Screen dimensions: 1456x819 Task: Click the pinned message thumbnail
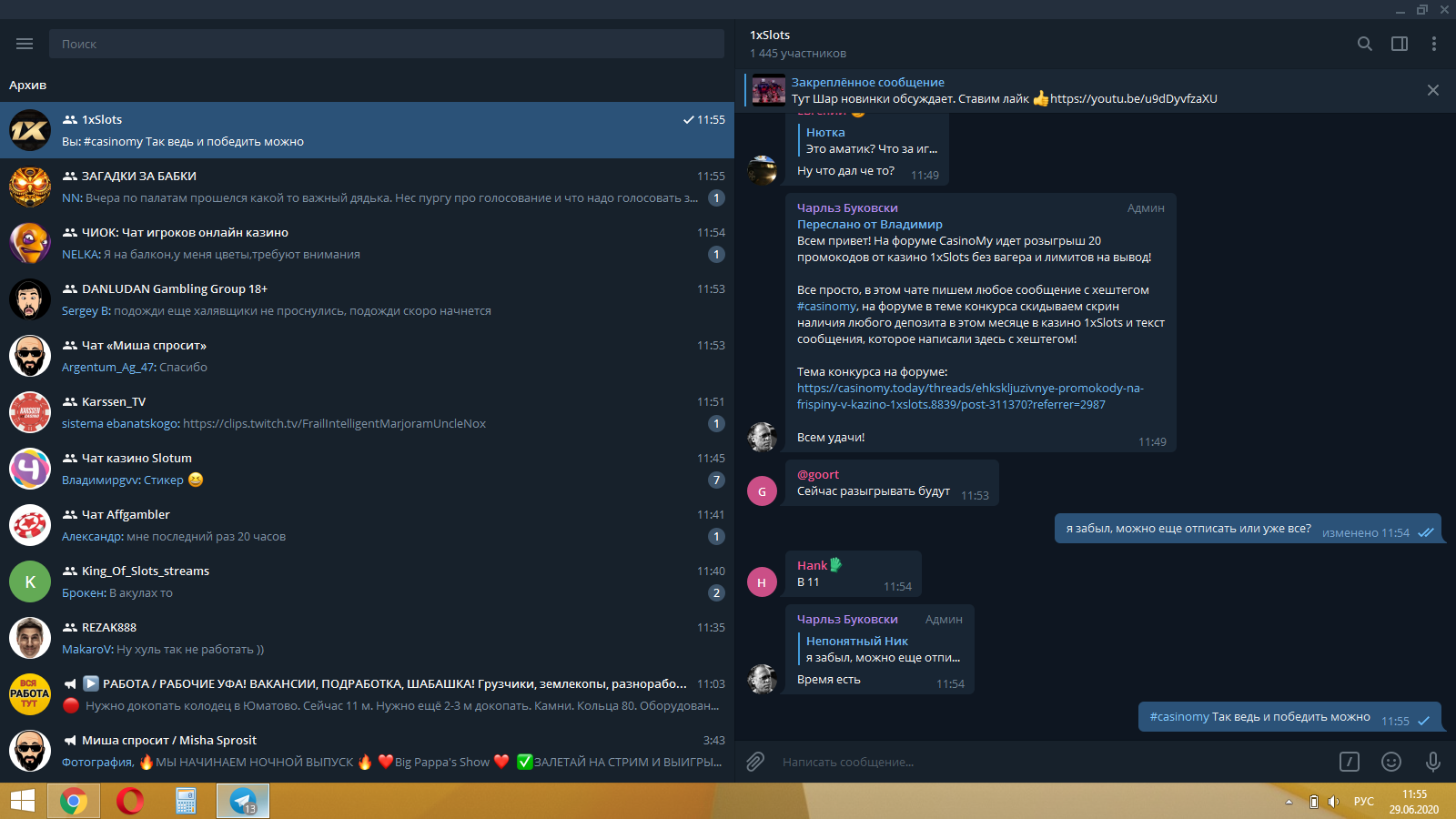769,90
